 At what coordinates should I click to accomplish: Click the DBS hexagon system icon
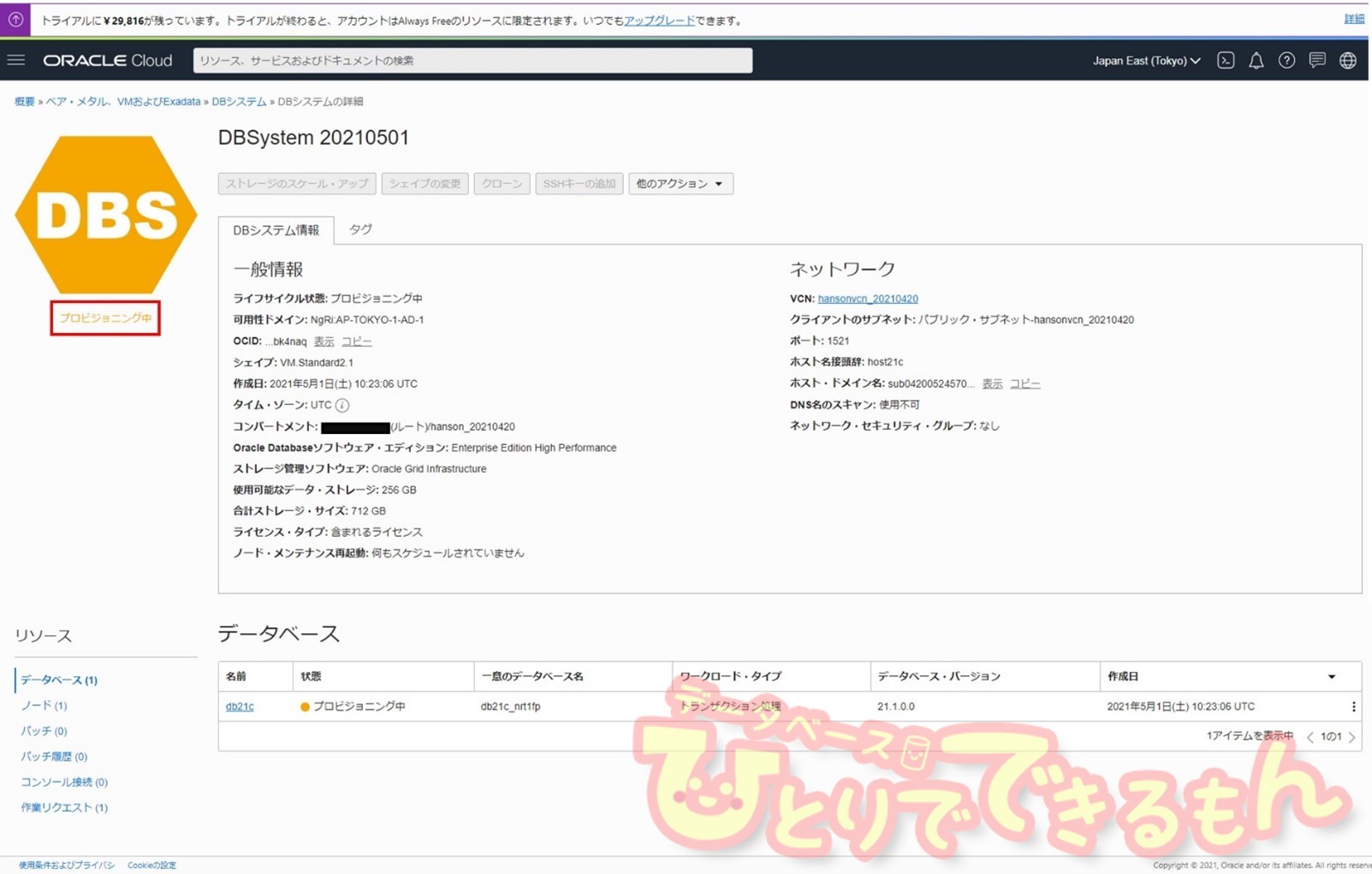pos(106,215)
